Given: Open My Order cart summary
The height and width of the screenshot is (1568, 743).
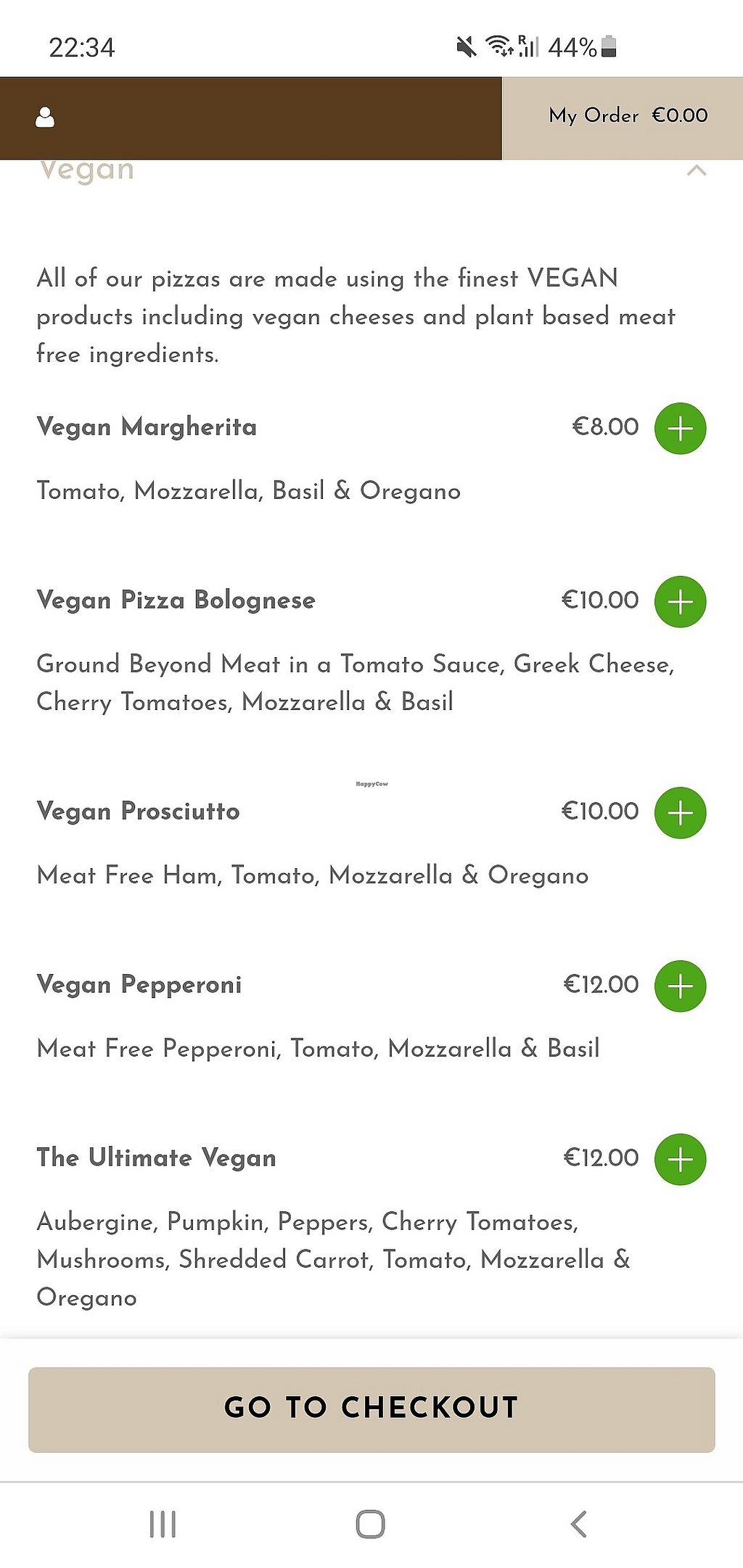Looking at the screenshot, I should tap(594, 116).
